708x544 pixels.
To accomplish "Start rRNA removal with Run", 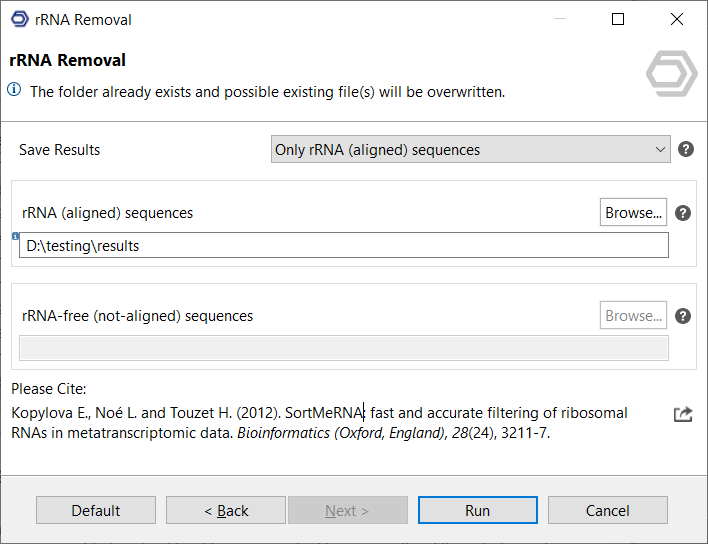I will click(x=477, y=510).
